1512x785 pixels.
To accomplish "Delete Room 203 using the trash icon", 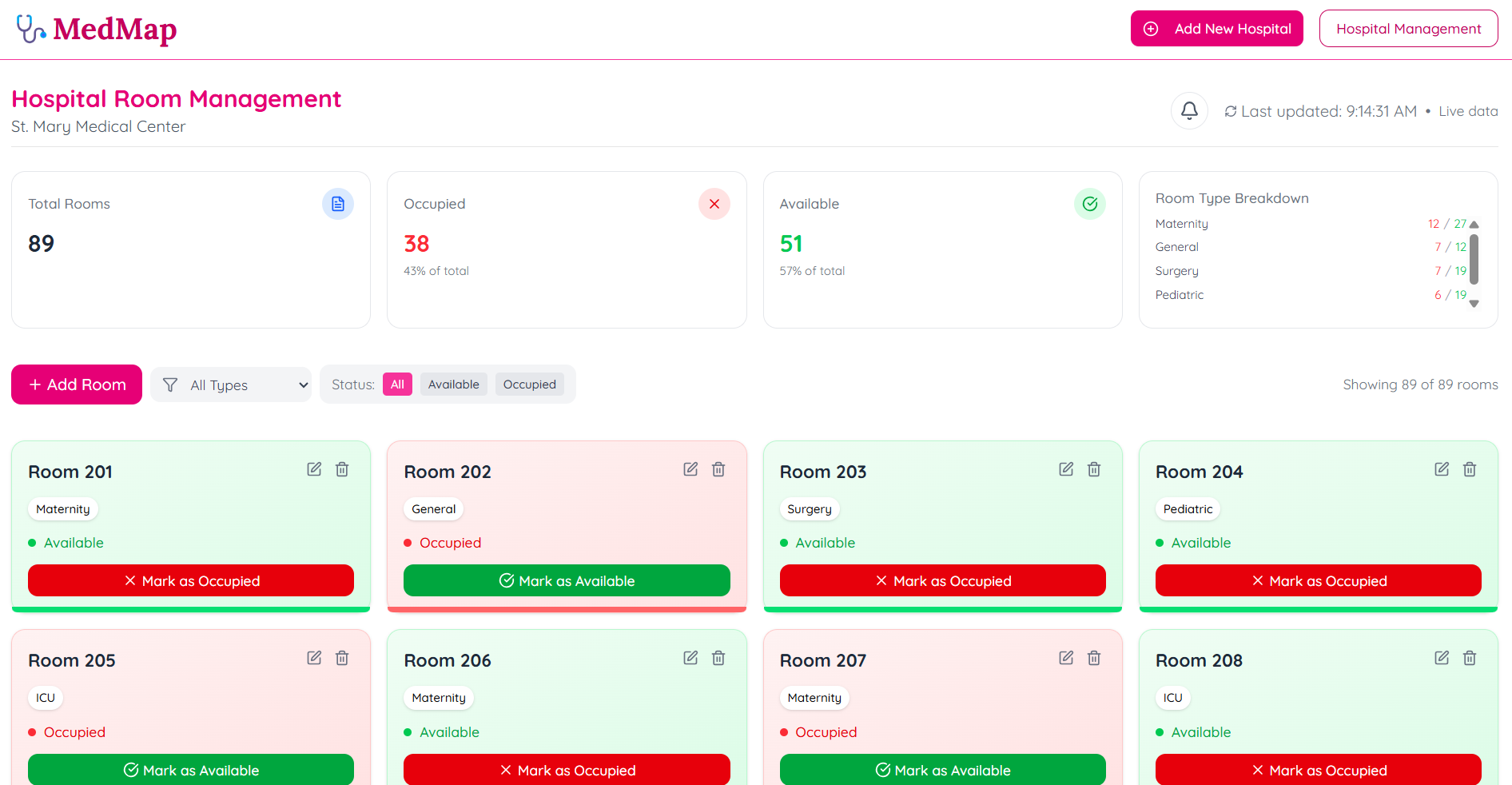I will 1094,469.
